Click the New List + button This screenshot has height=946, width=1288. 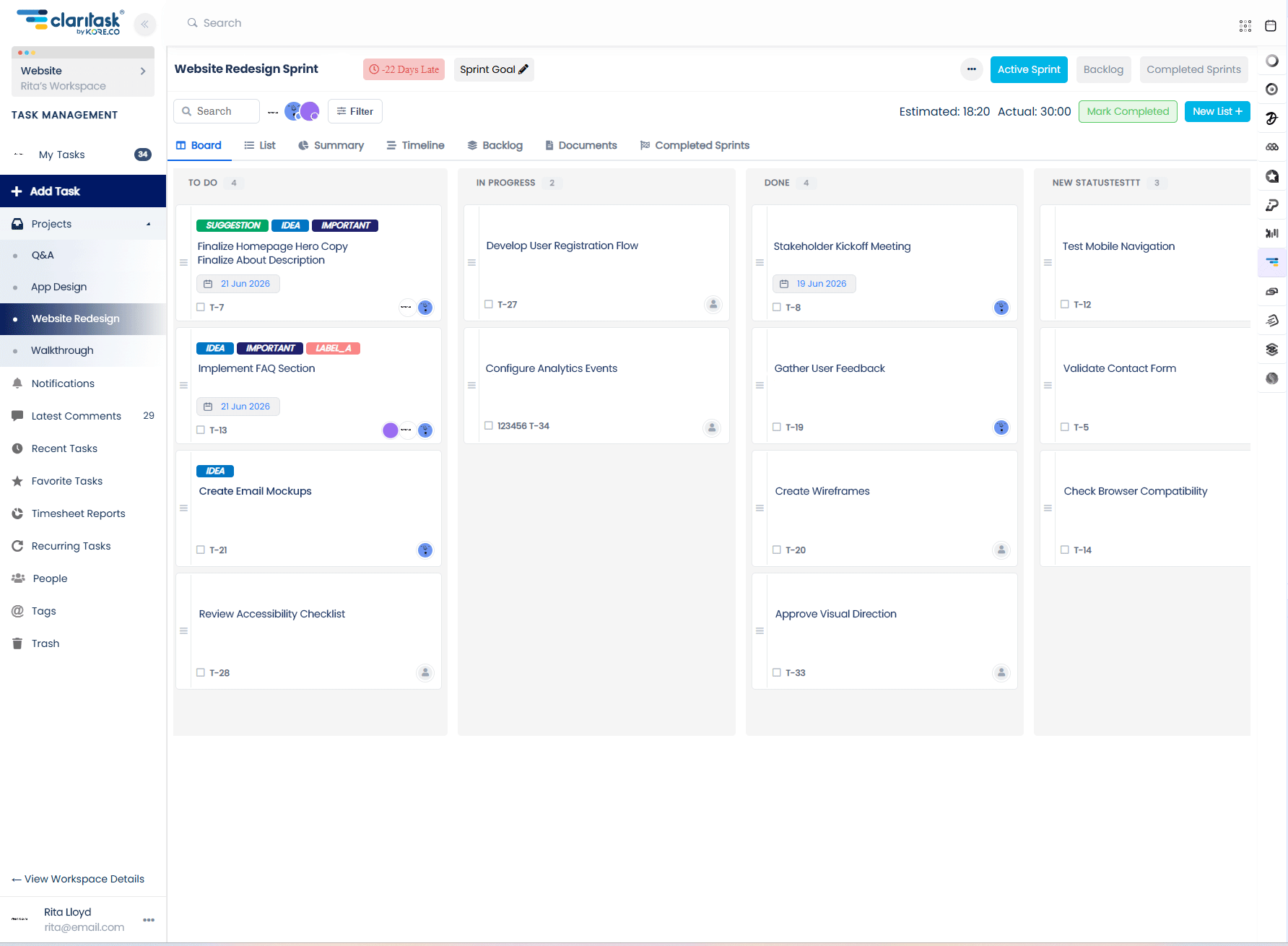click(1217, 111)
